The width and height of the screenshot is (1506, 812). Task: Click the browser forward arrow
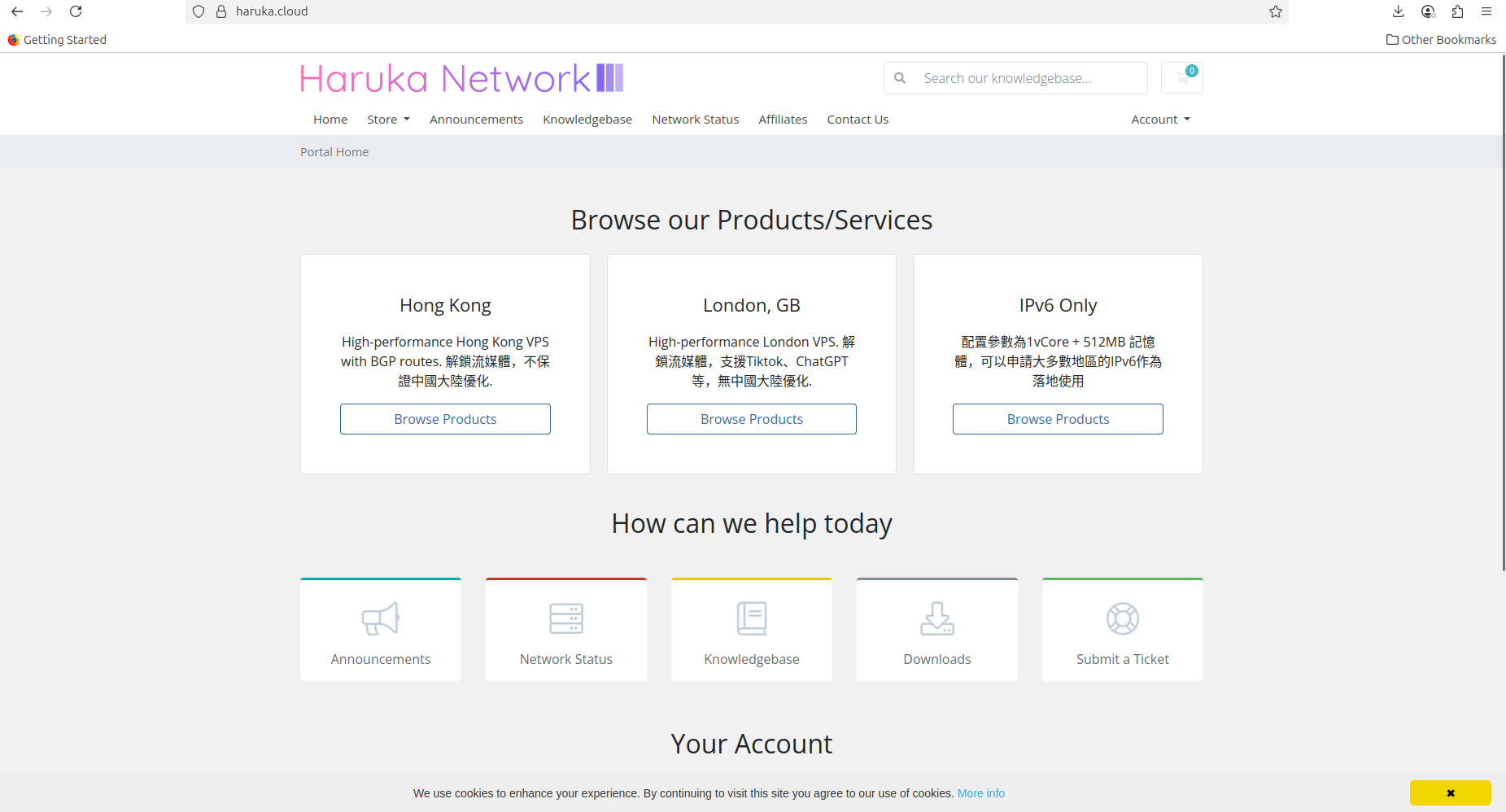(46, 11)
